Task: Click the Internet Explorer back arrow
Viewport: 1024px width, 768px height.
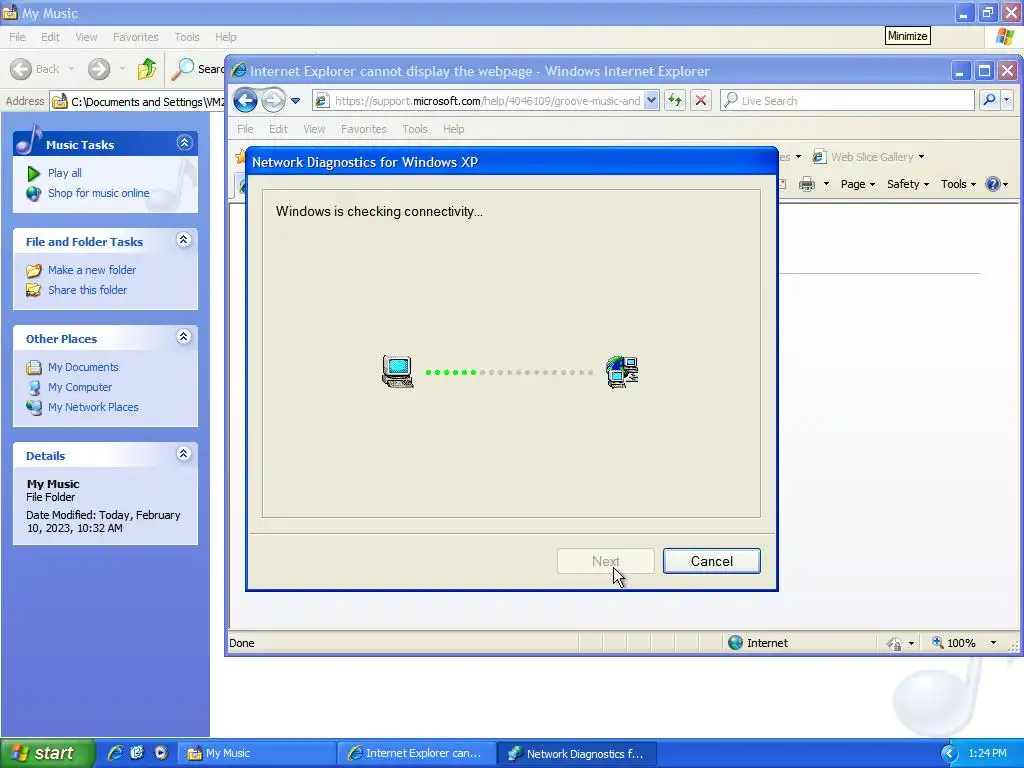Action: point(246,101)
